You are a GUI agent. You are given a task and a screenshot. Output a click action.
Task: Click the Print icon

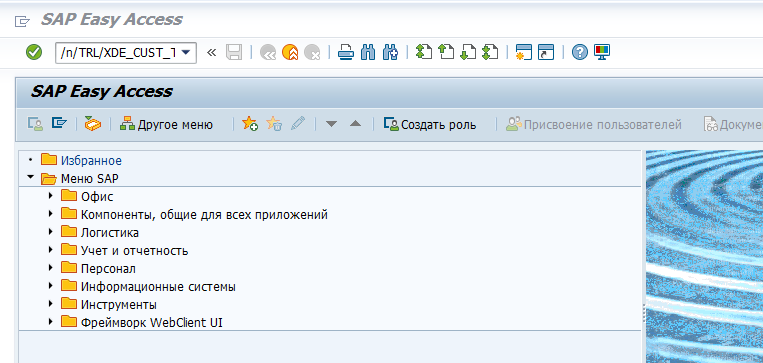coord(345,52)
